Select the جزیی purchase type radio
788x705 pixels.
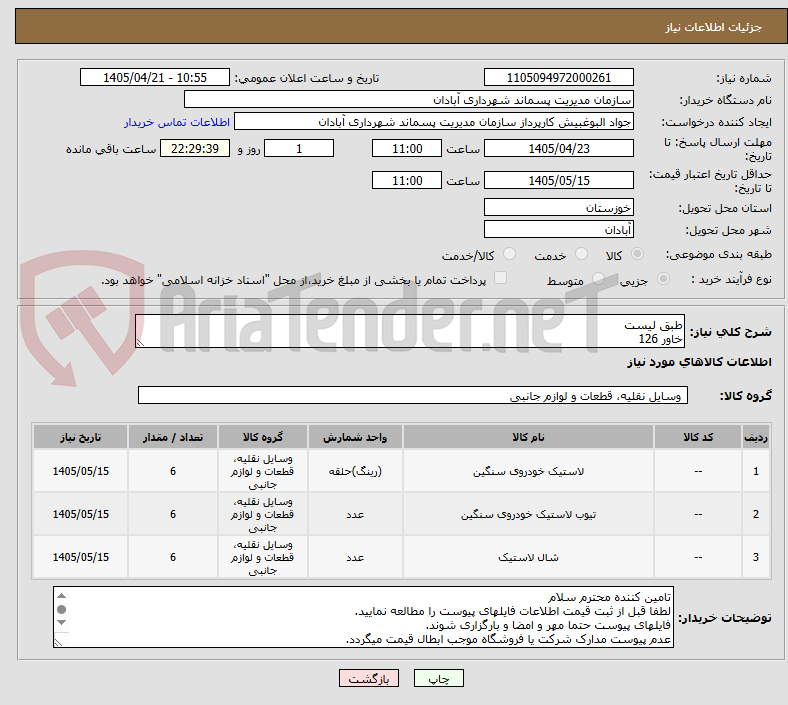tap(663, 279)
